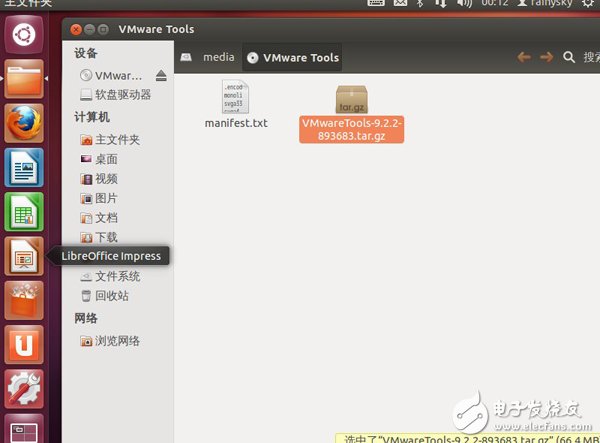
Task: Select the VMwar... device in sidebar
Action: coord(111,76)
